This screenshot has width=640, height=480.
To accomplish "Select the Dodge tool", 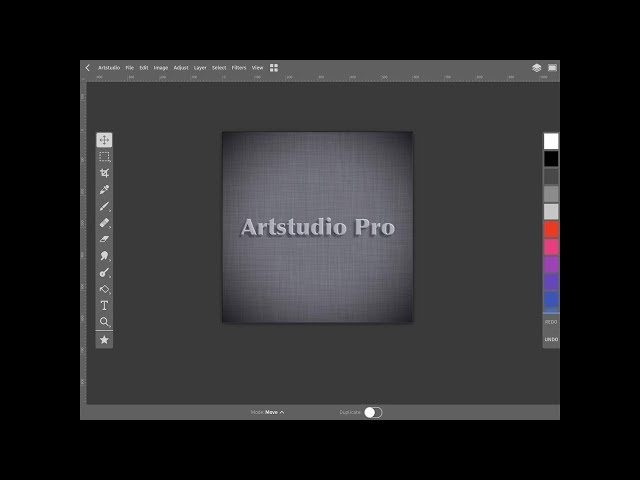I will pyautogui.click(x=104, y=273).
